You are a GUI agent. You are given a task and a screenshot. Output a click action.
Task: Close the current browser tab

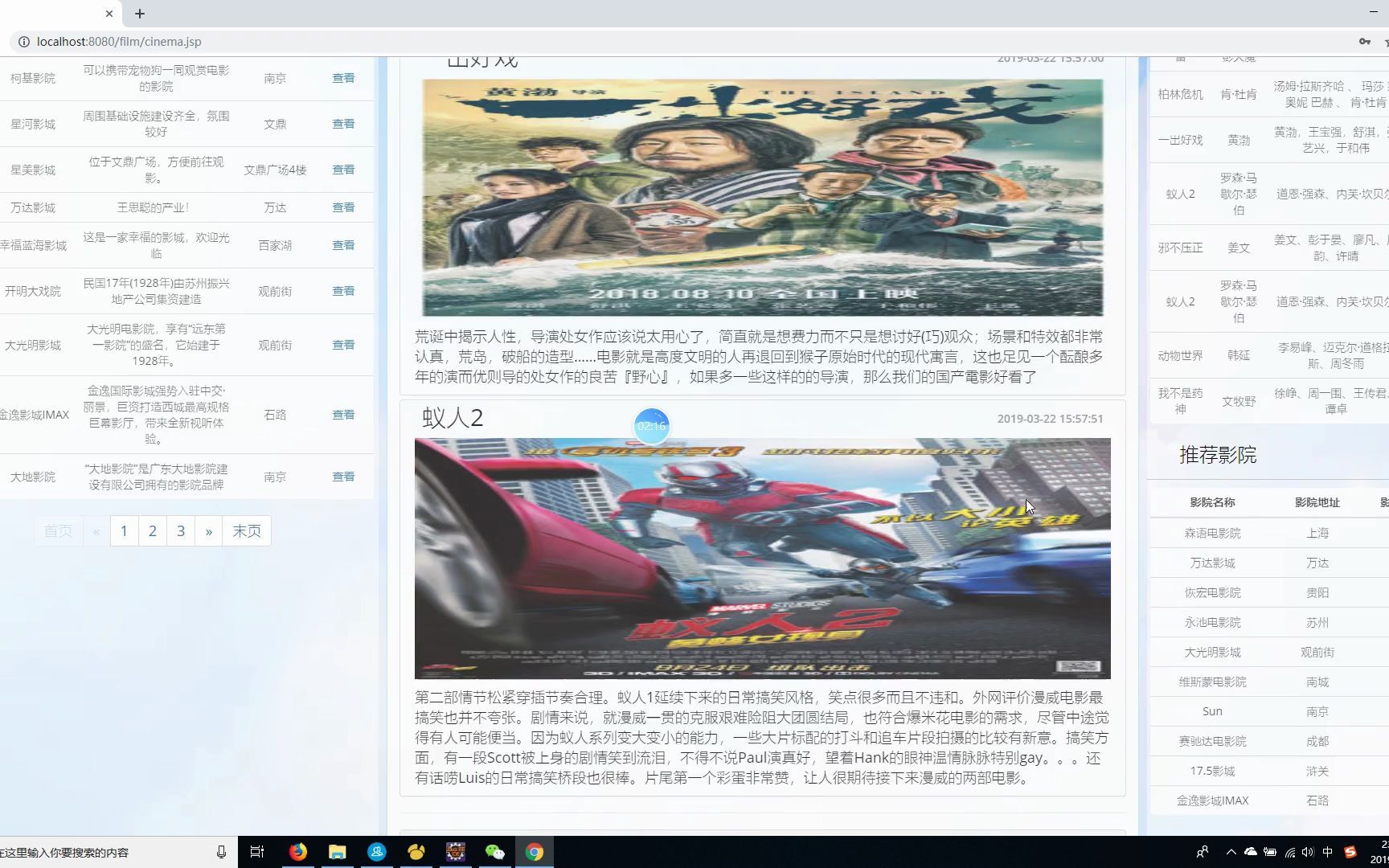click(109, 14)
